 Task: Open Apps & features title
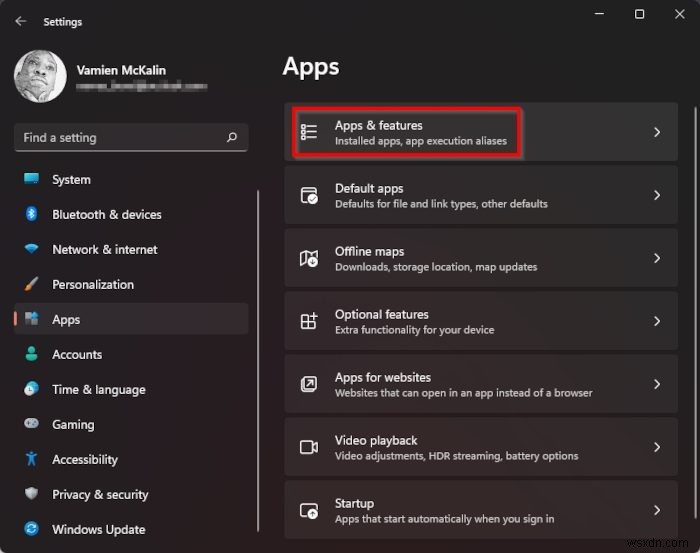coord(379,125)
